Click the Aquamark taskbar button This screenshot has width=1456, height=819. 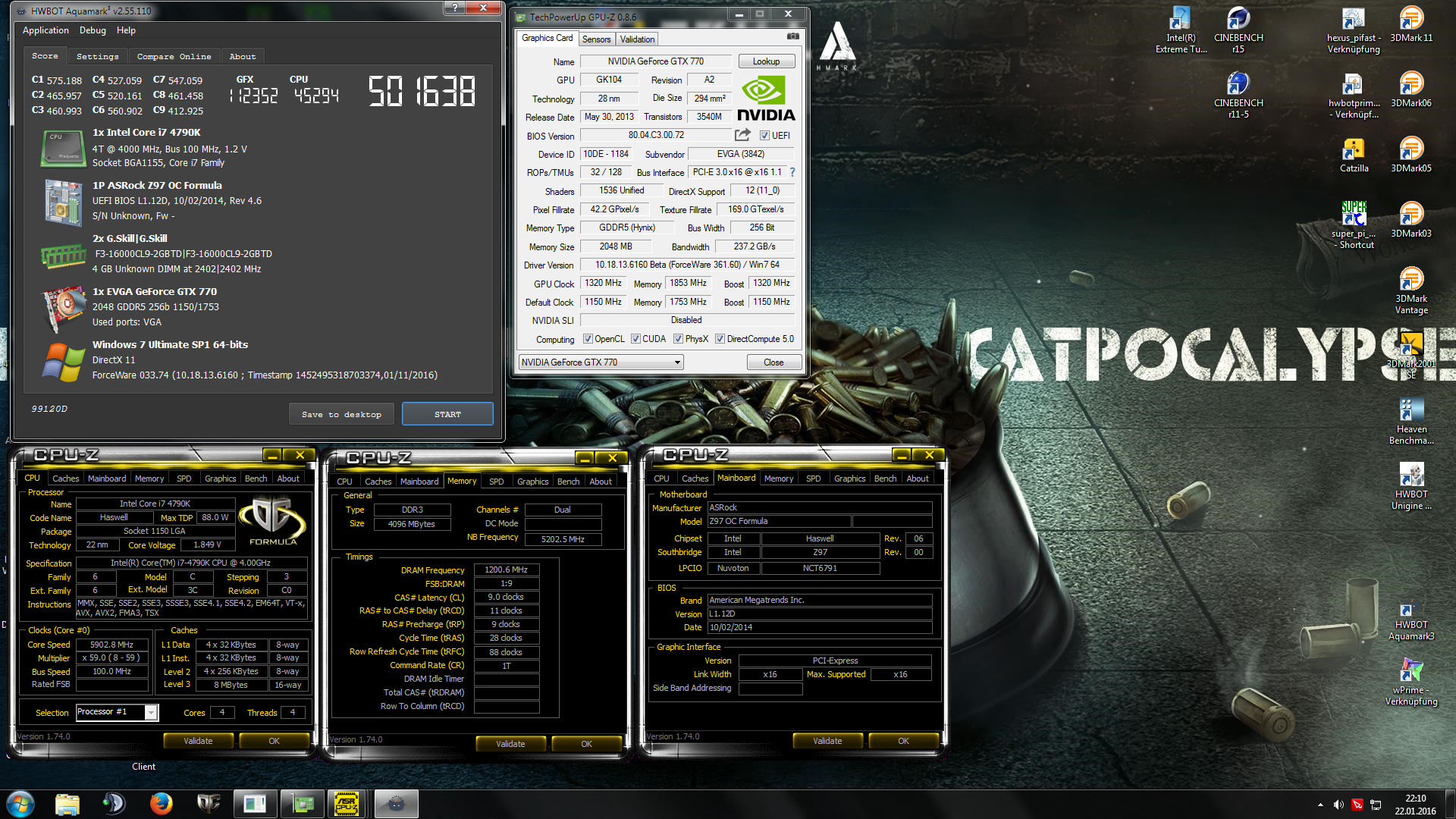tap(396, 804)
